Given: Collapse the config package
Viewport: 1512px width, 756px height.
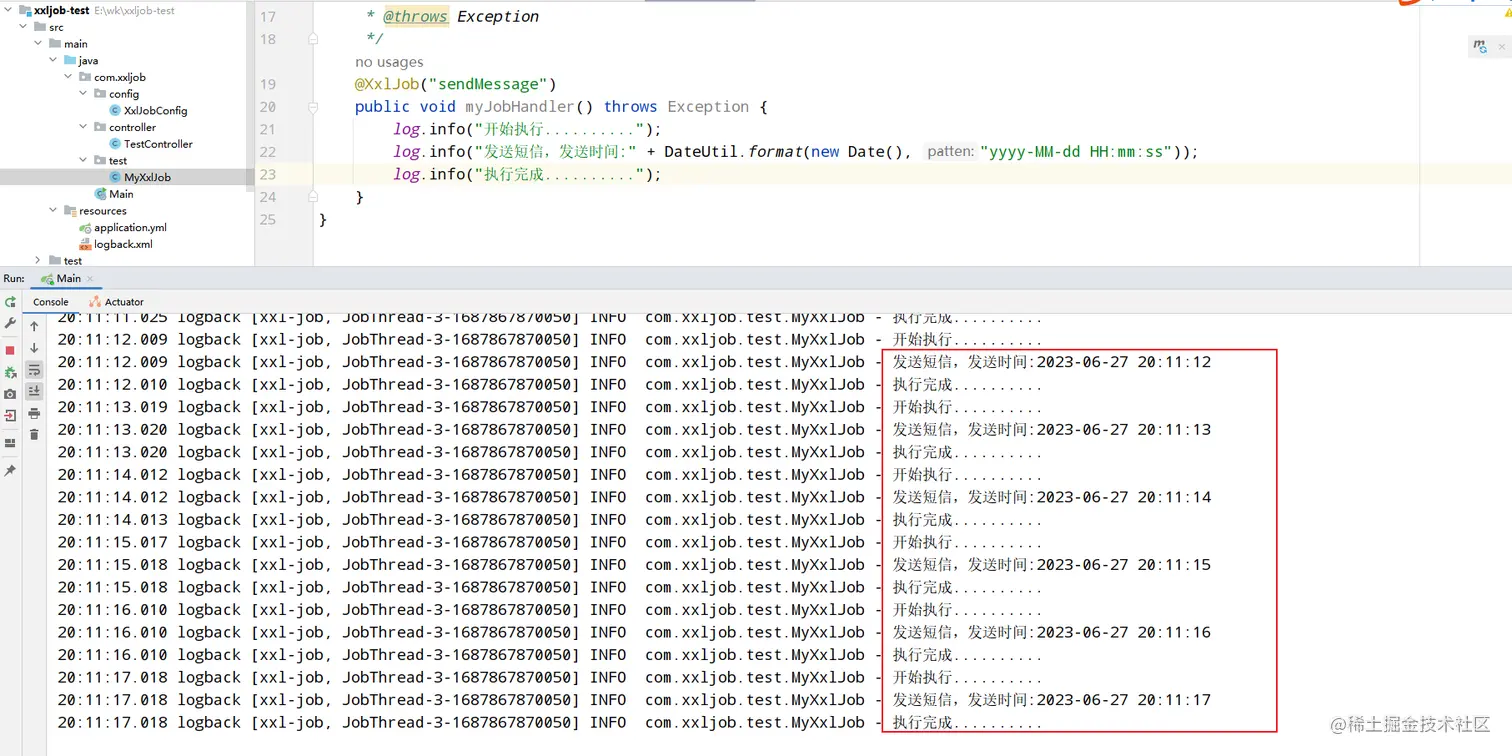Looking at the screenshot, I should coord(84,94).
